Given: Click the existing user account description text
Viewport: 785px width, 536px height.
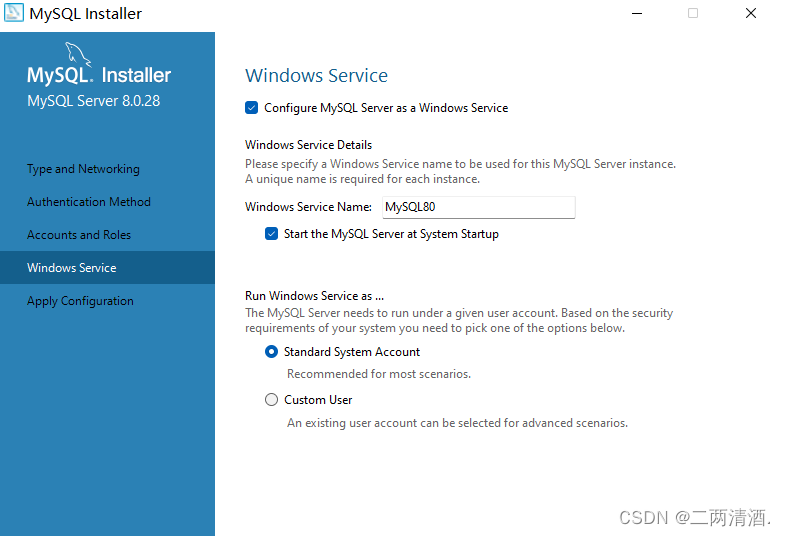Looking at the screenshot, I should (457, 423).
